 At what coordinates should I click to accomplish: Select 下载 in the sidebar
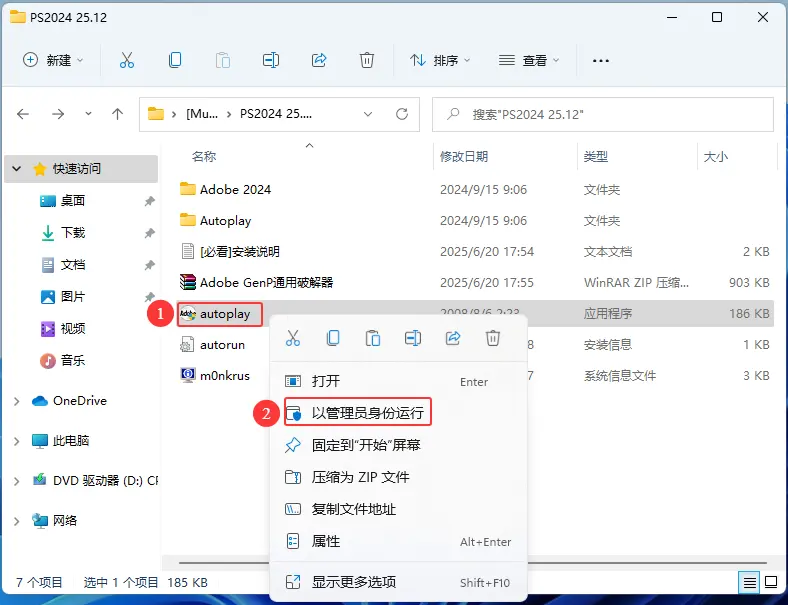73,233
